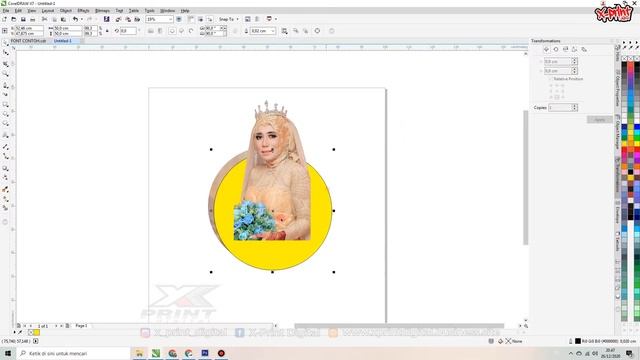The height and width of the screenshot is (360, 640).
Task: Click the taskbar search box
Action: pyautogui.click(x=73, y=353)
